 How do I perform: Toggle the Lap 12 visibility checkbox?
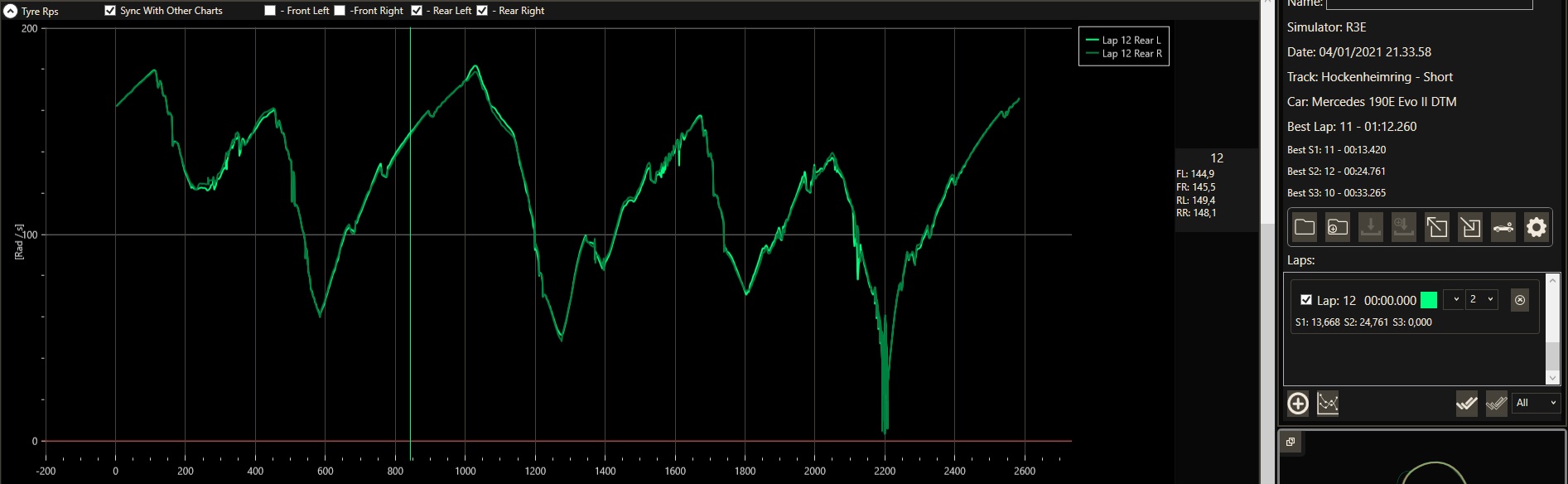[x=1306, y=300]
